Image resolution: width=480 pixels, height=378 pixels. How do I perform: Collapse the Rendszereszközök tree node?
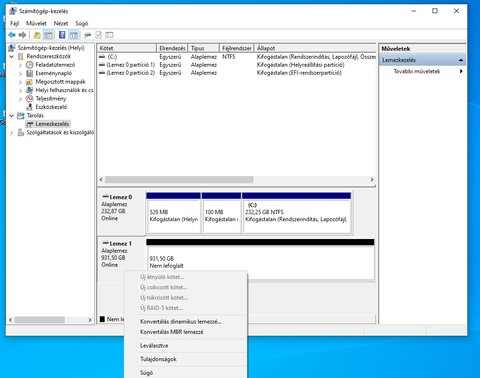pos(12,57)
